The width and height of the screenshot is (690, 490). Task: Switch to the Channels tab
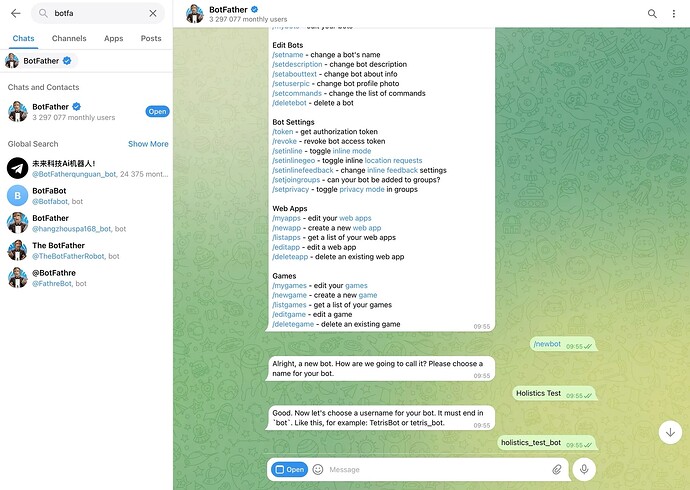click(x=69, y=38)
